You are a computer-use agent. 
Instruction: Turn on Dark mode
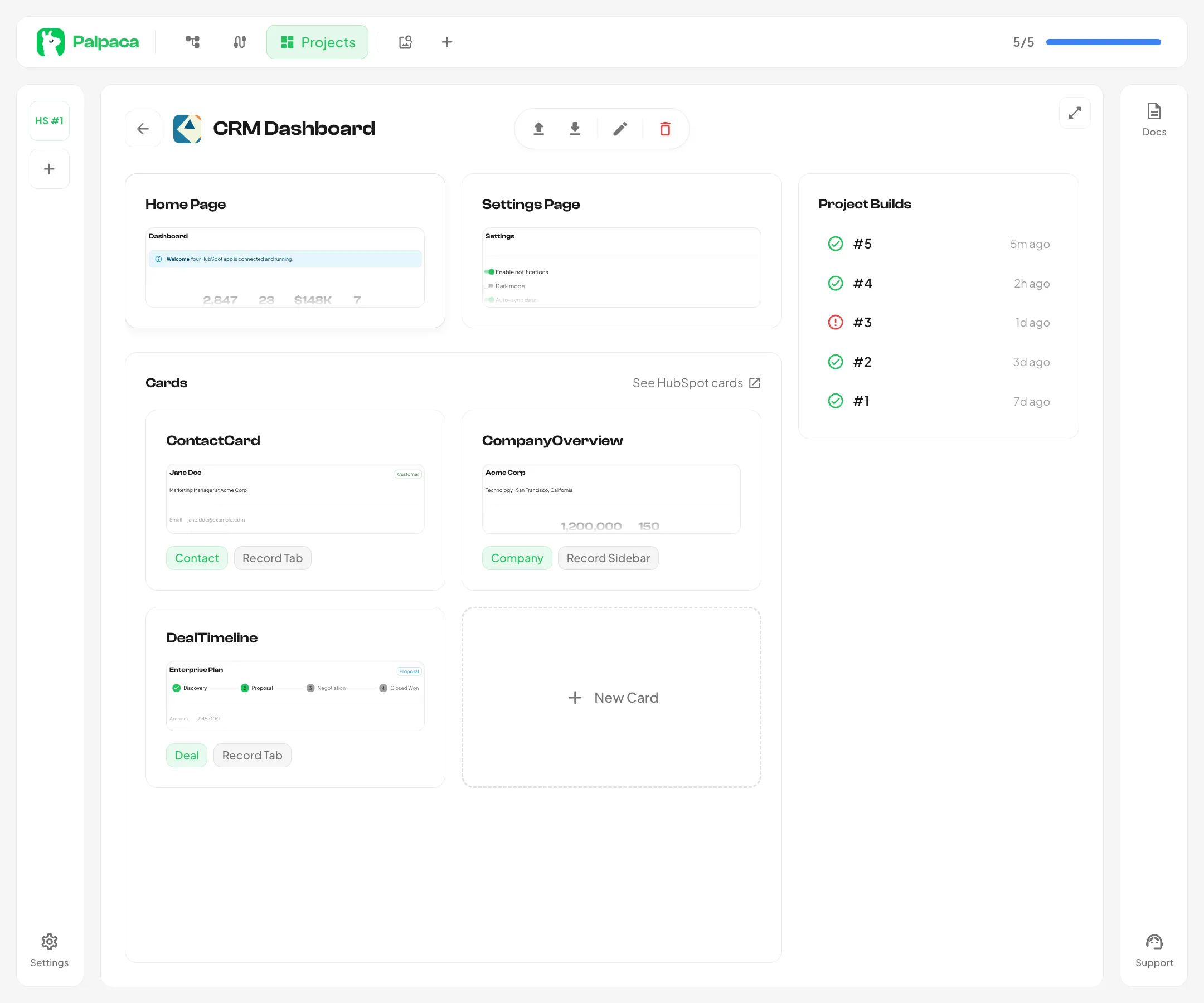pos(490,285)
